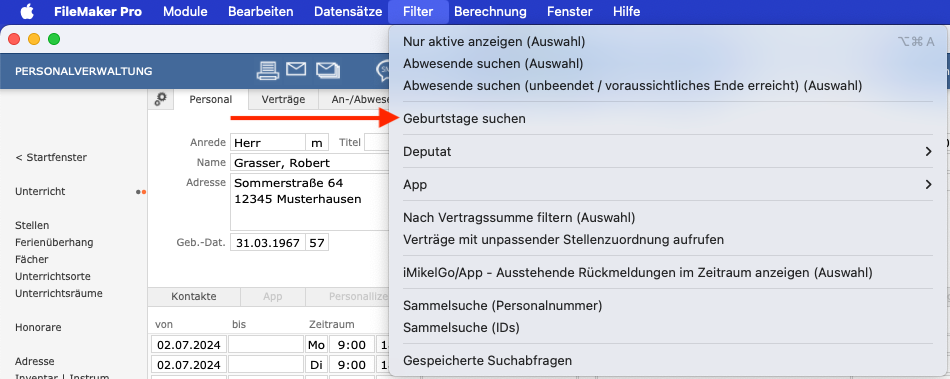The width and height of the screenshot is (950, 379).
Task: Click the Anrede field containing Herr
Action: 268,142
